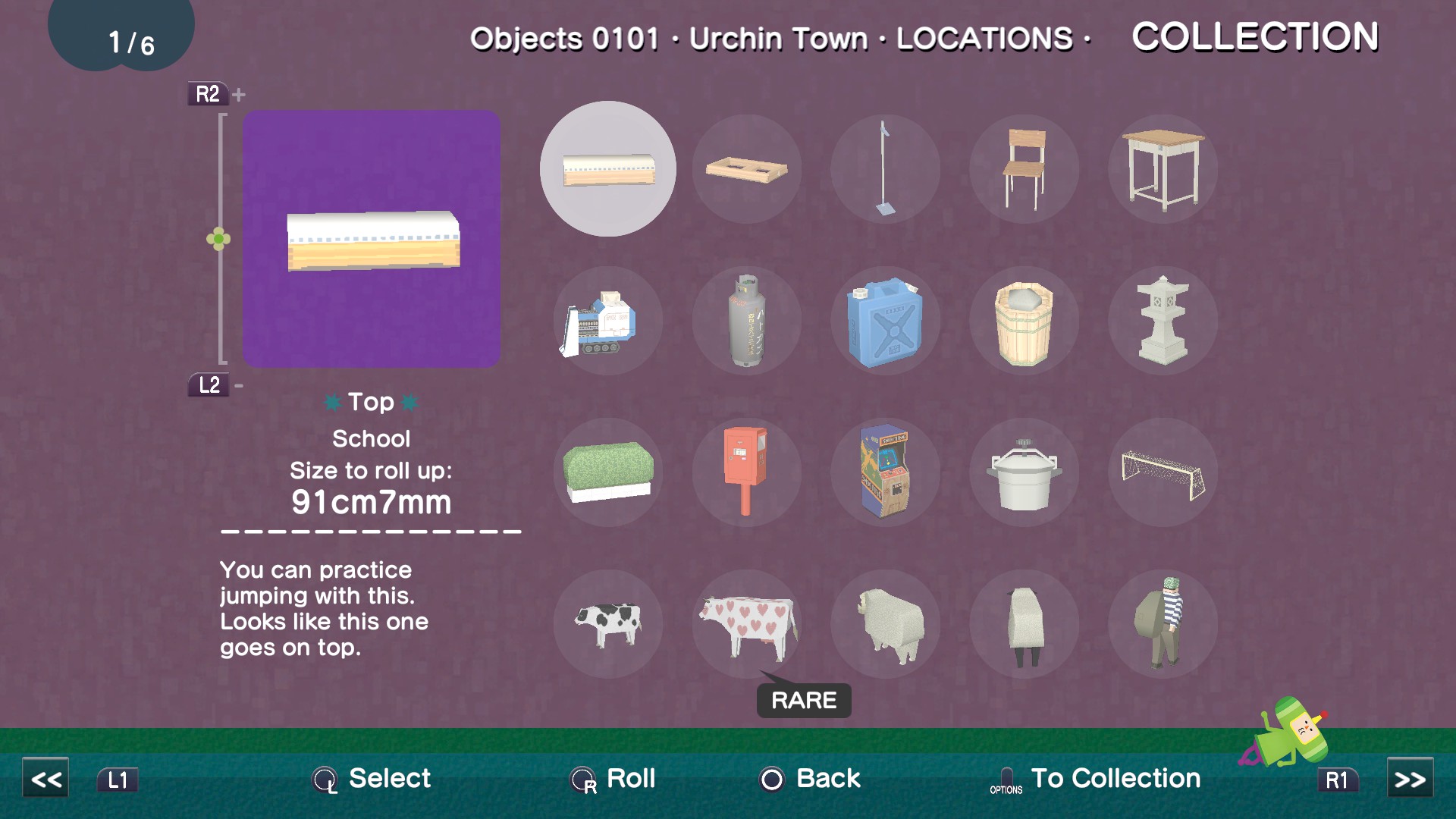Image resolution: width=1456 pixels, height=819 pixels.
Task: Select the wooden school chair object
Action: pos(1024,168)
